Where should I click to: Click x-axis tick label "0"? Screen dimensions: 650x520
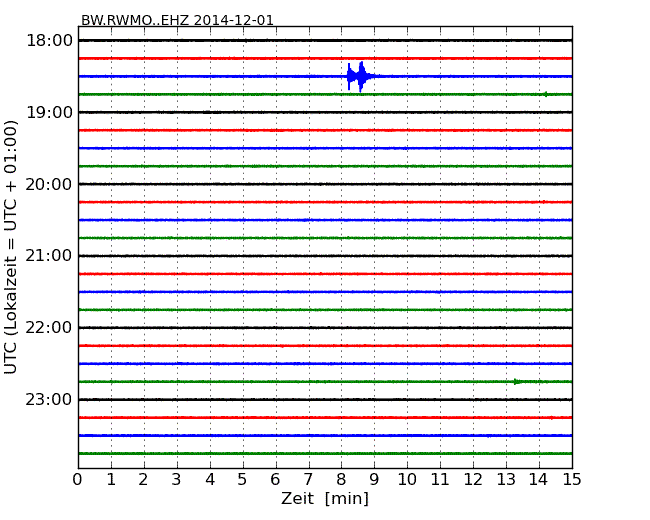point(78,480)
